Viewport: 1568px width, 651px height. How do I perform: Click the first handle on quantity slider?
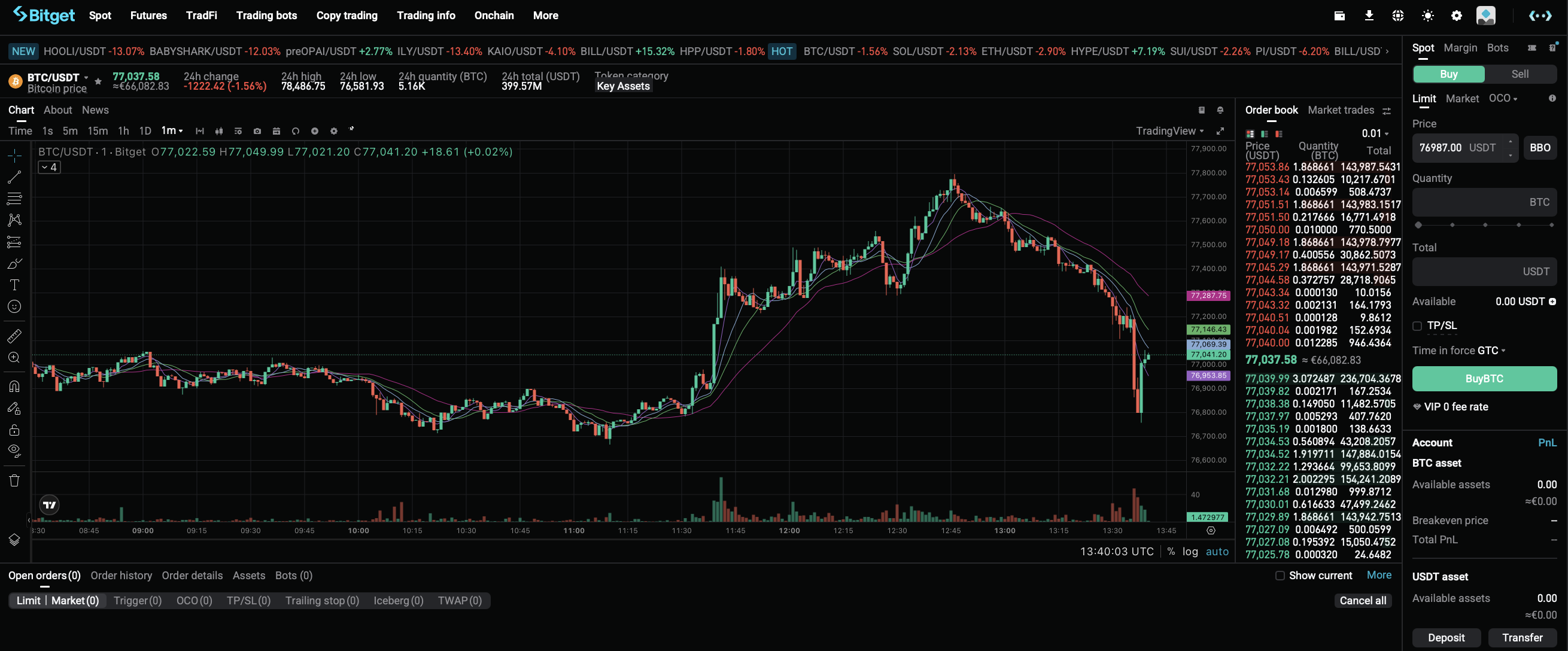[1418, 225]
